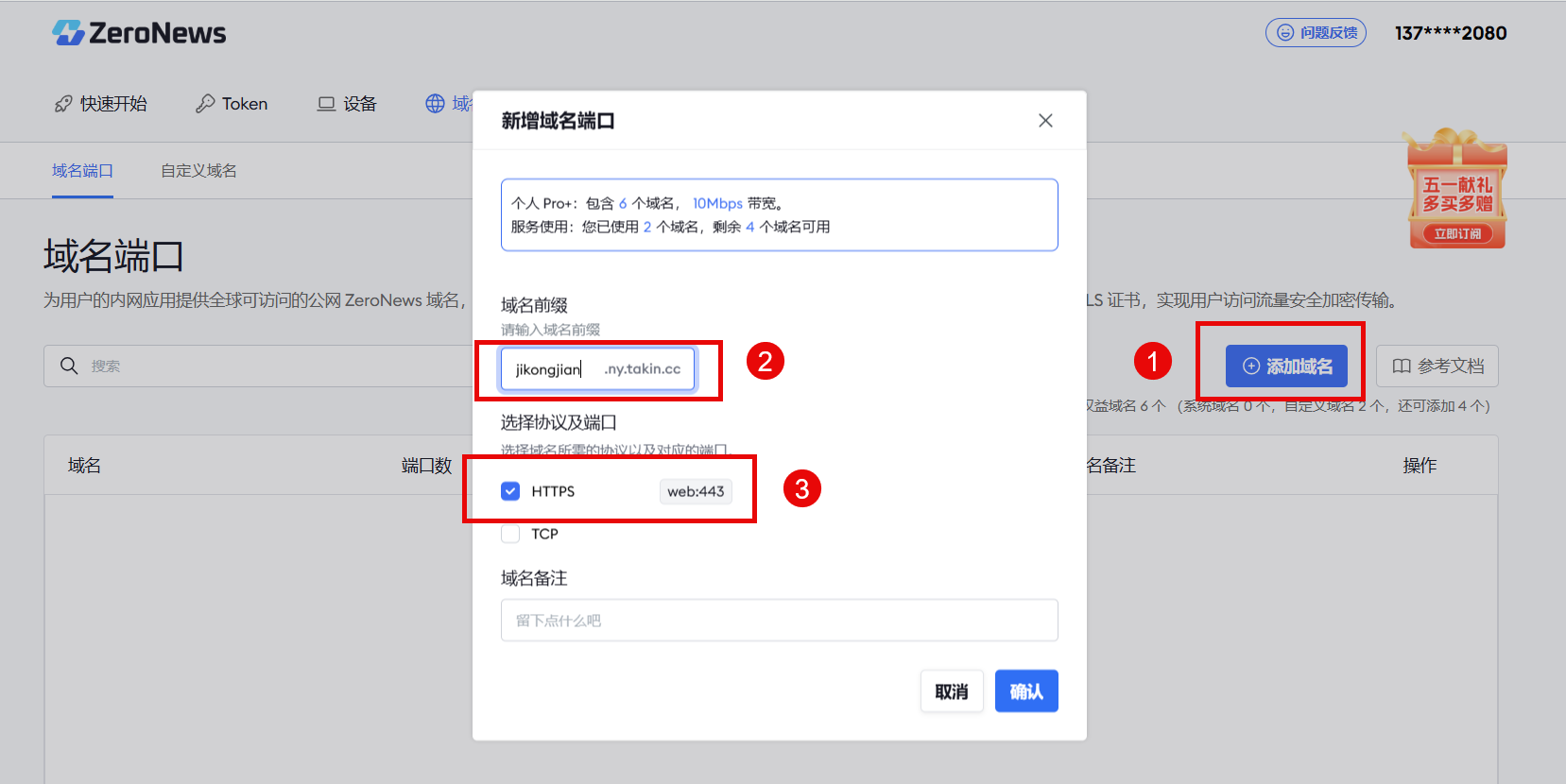Switch to the 自定义域名 tab
1566x784 pixels.
(198, 171)
